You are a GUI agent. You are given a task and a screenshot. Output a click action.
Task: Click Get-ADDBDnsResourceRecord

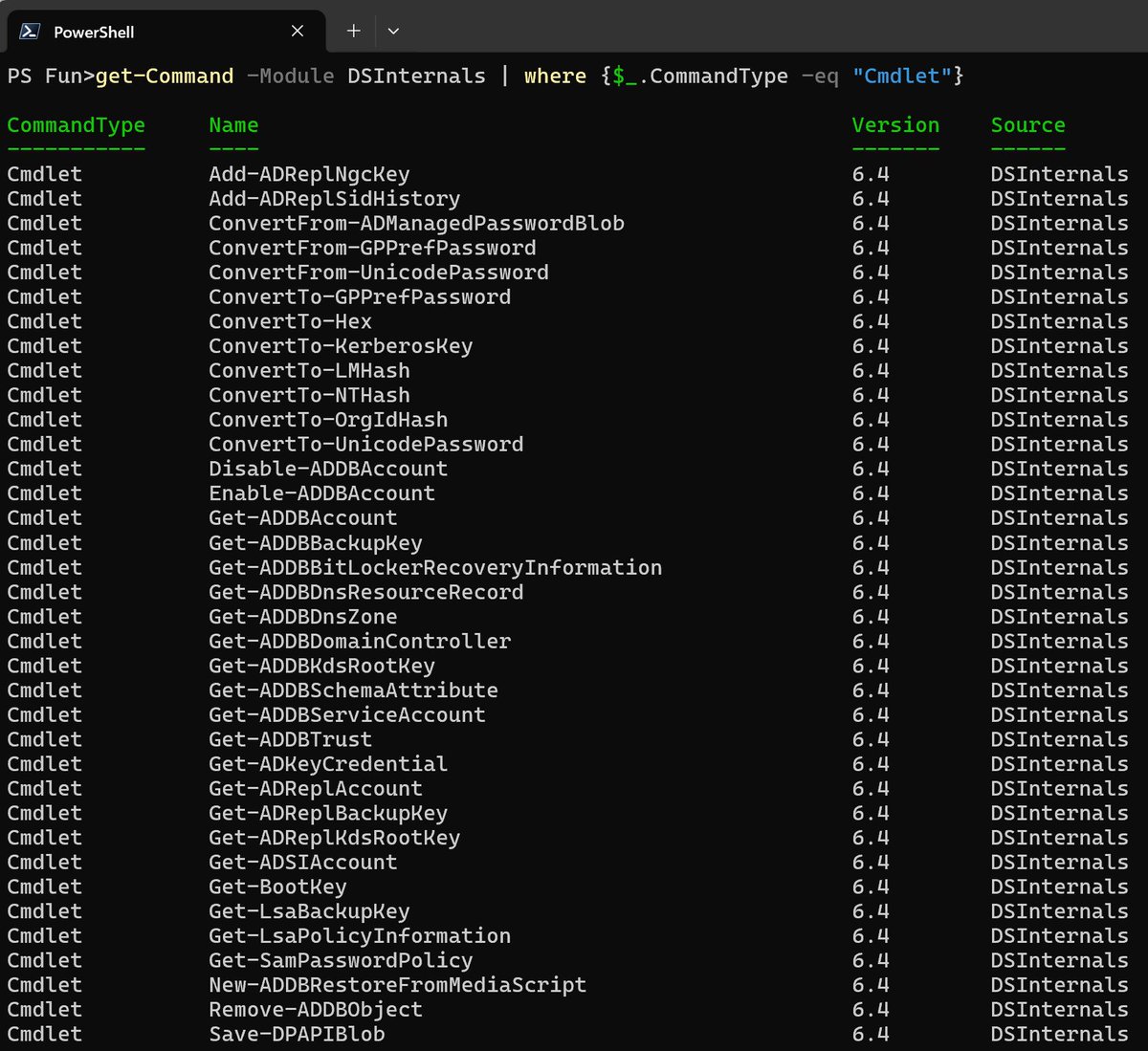click(x=365, y=592)
